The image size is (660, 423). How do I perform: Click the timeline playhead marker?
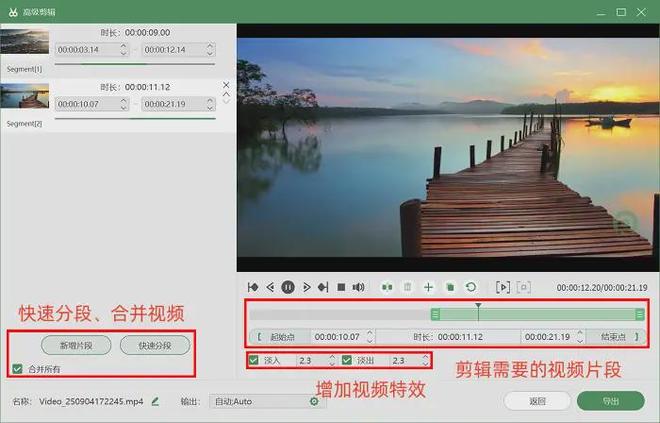478,305
